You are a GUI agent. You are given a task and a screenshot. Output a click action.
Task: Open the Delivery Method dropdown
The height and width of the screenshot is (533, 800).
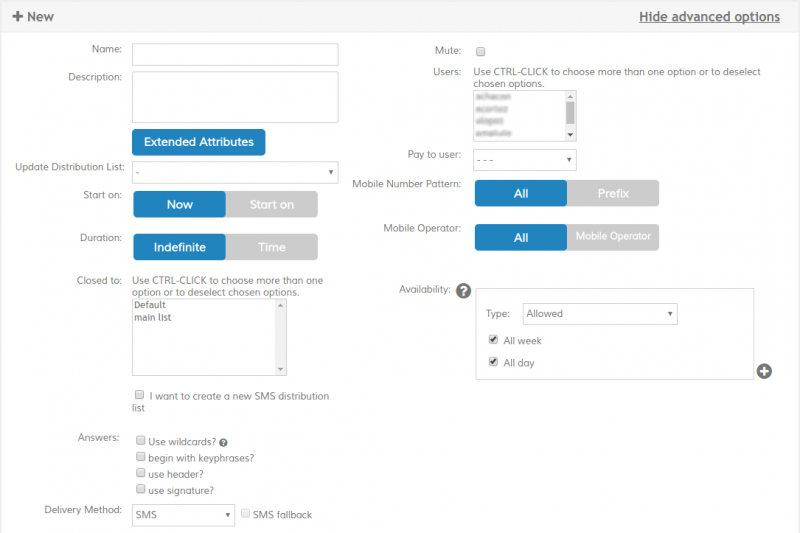coord(183,515)
